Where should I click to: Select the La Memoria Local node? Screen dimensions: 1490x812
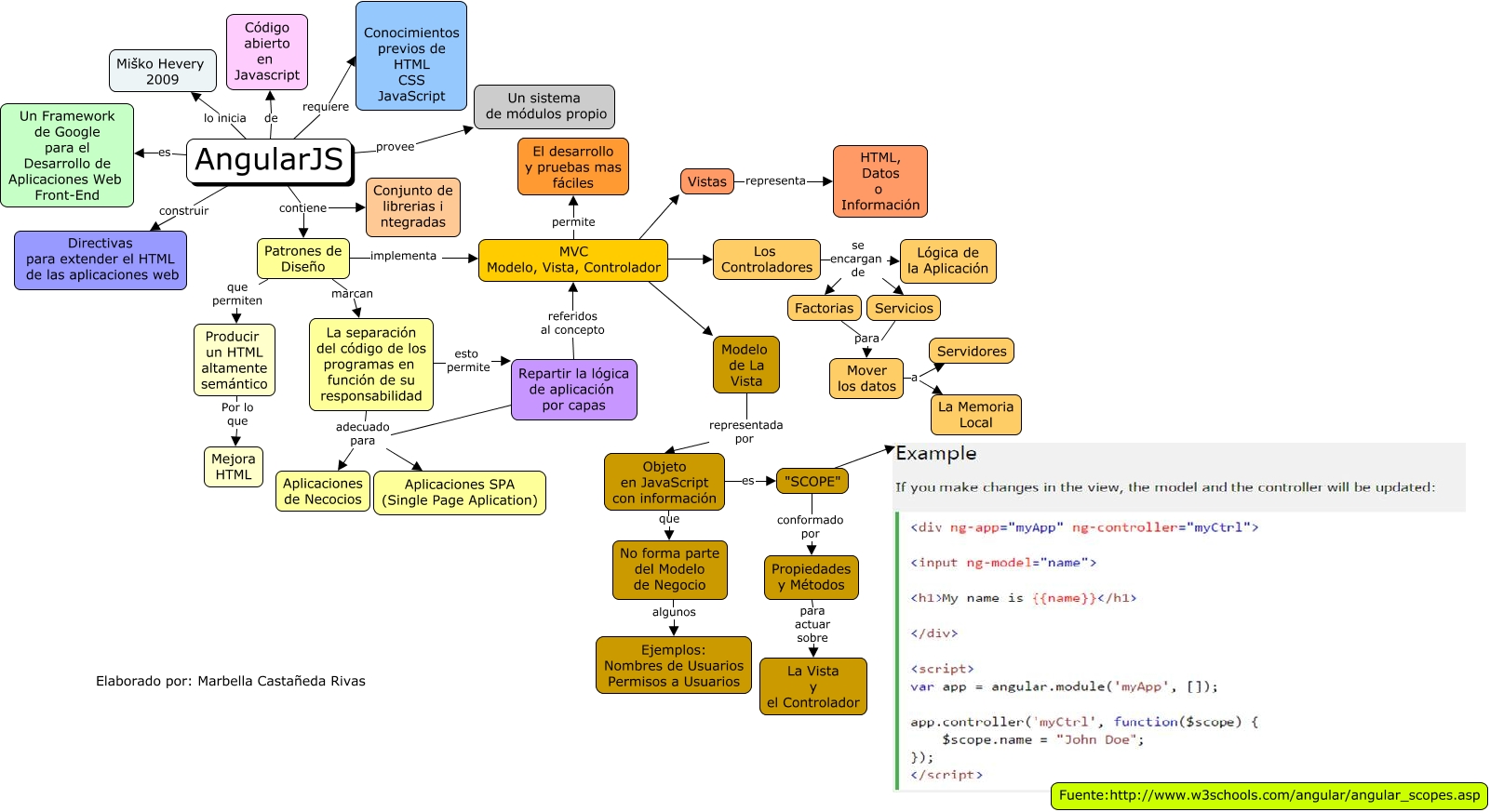pyautogui.click(x=975, y=415)
